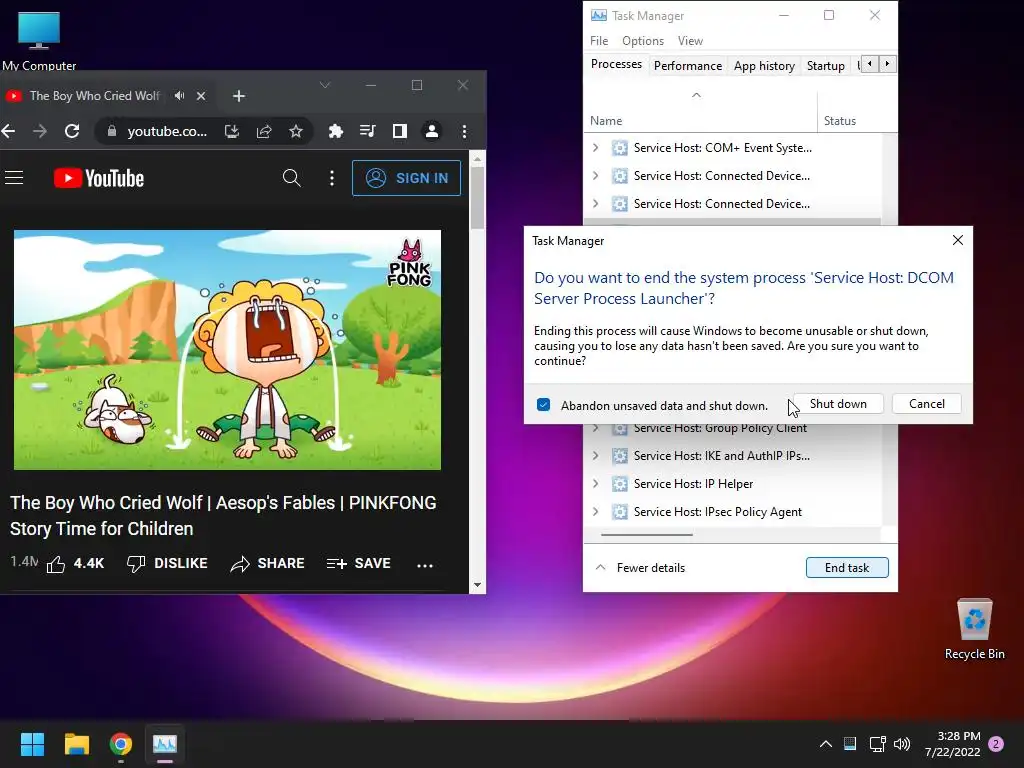The width and height of the screenshot is (1024, 768).
Task: Click the install app icon in address bar
Action: (232, 131)
